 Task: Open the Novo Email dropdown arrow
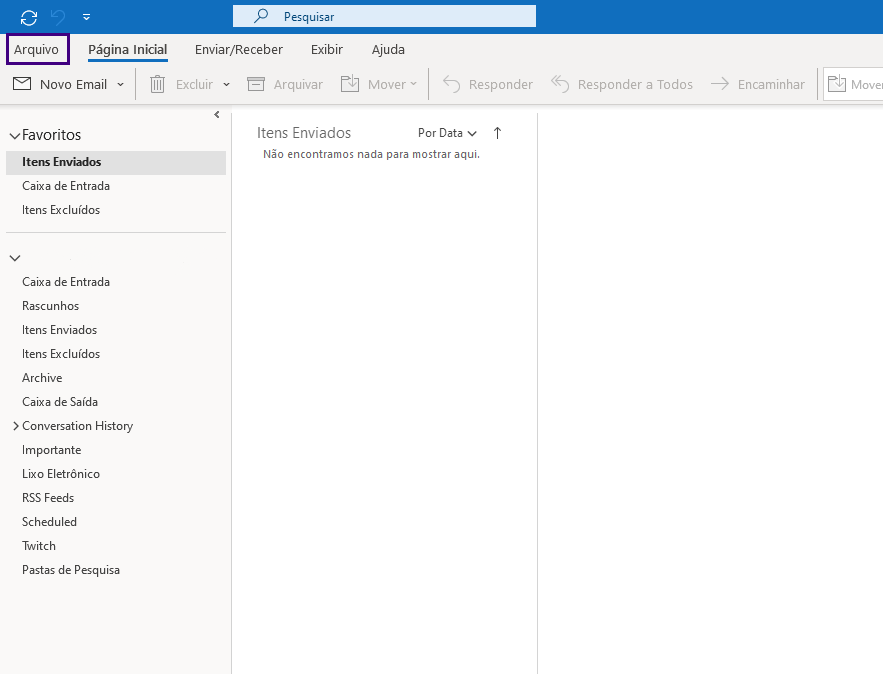click(x=120, y=84)
